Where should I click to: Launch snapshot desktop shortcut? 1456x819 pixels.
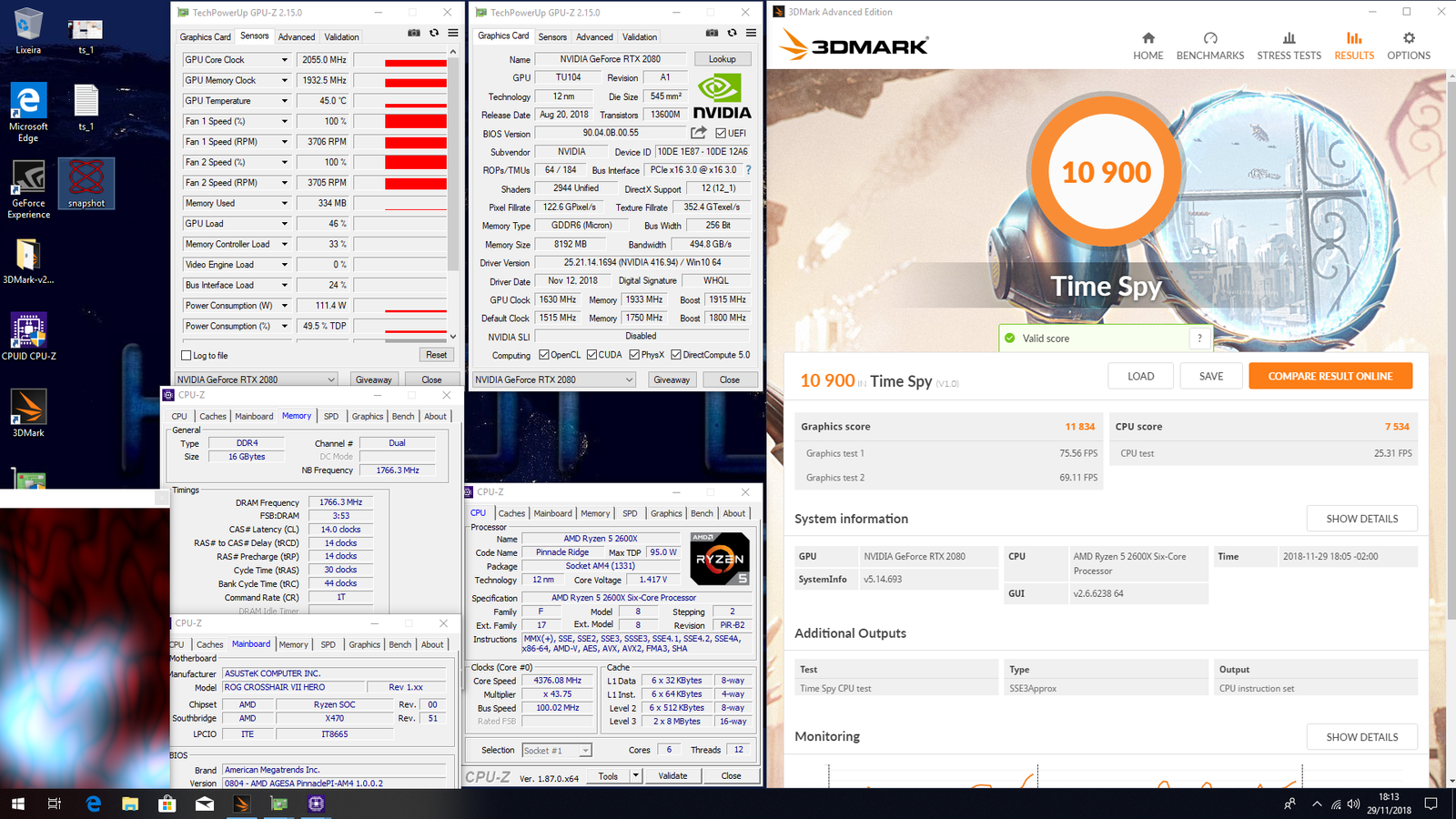point(86,183)
